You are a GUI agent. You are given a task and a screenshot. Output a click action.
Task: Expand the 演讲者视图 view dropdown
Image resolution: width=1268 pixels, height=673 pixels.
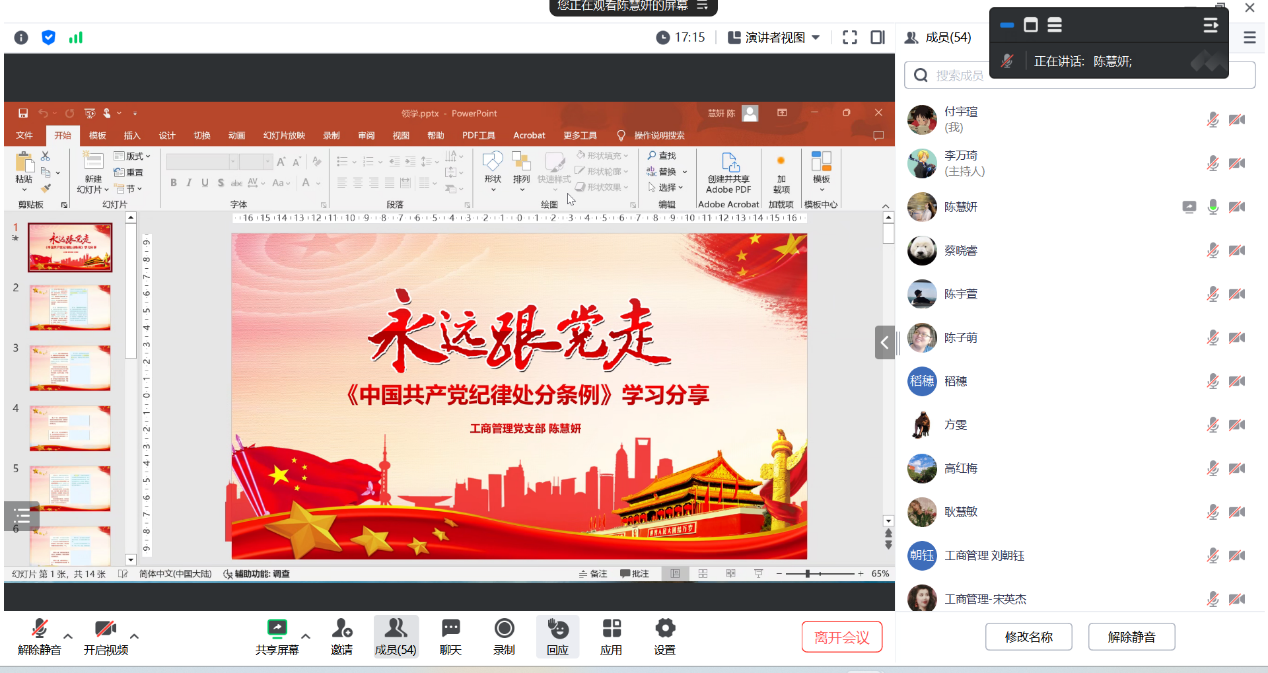coord(774,38)
